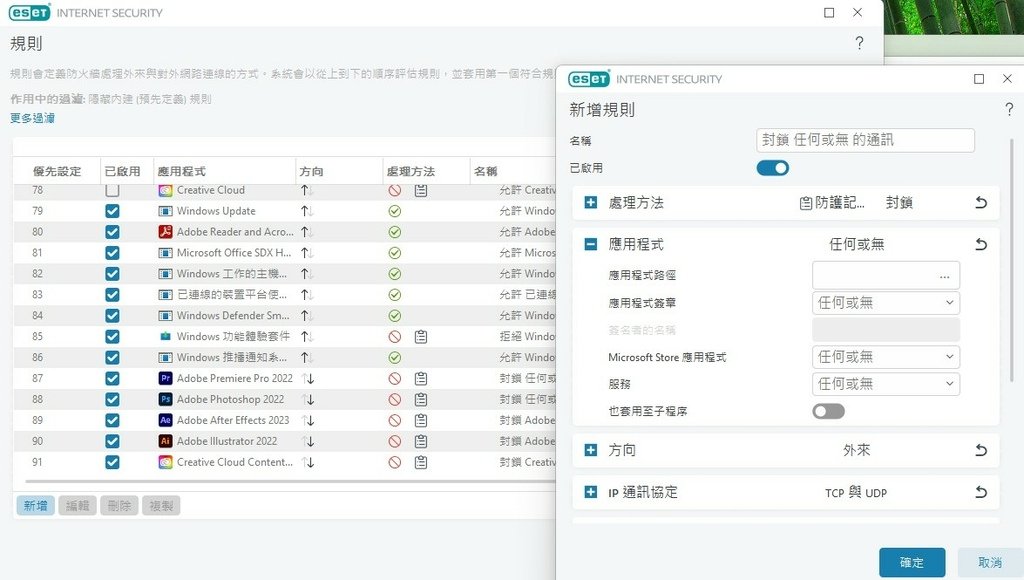Click the log clipboard icon in the Adobe Photoshop 2022 row
Screen dimensions: 1024x580
tap(421, 399)
